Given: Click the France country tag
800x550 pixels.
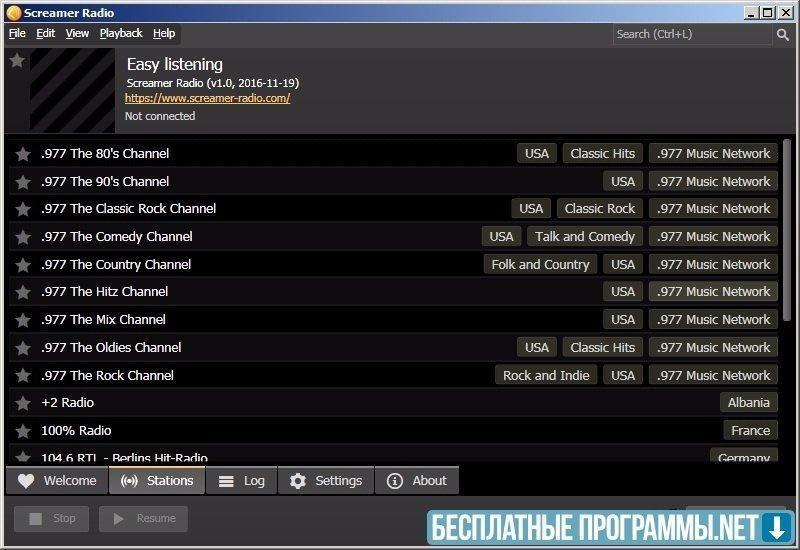Looking at the screenshot, I should (x=751, y=431).
